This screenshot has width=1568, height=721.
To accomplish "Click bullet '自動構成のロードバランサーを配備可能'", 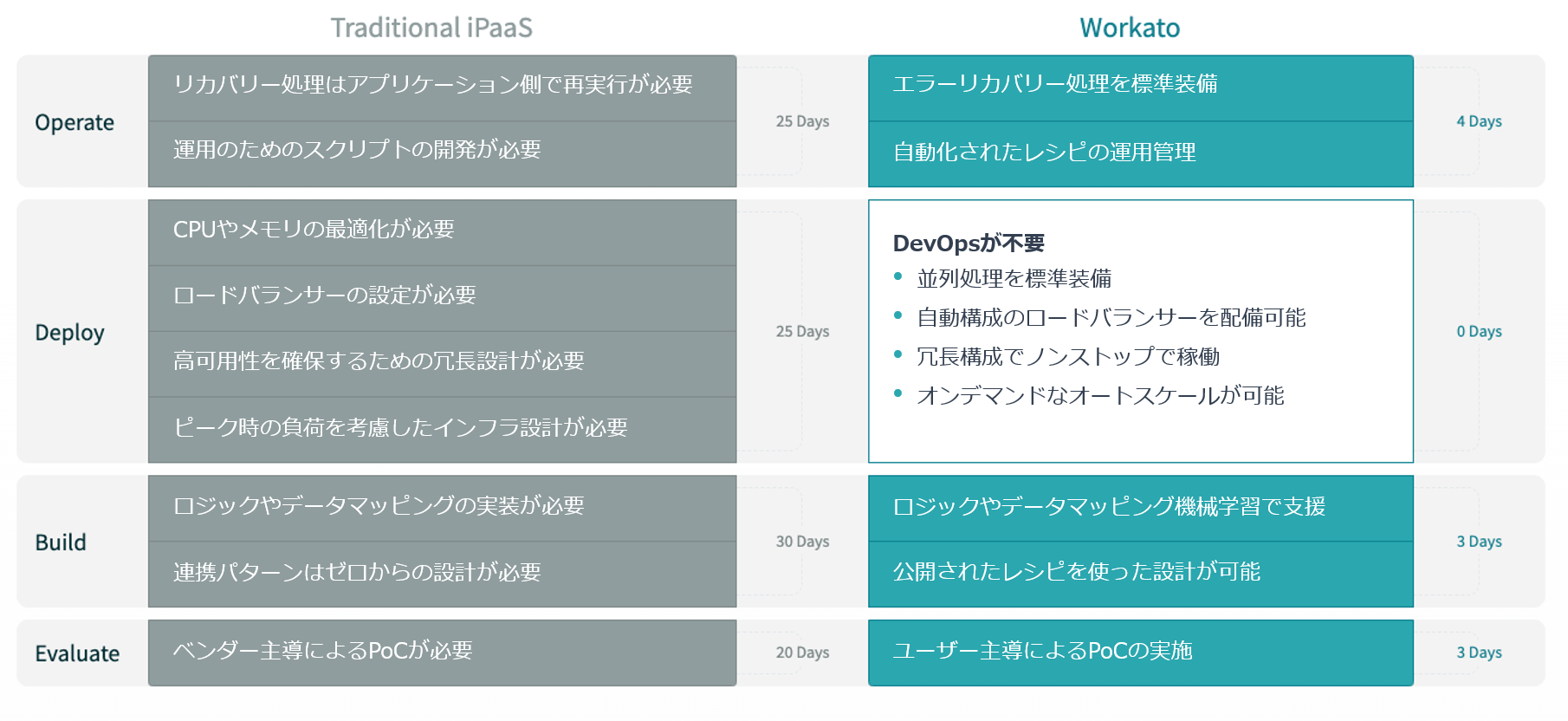I will pos(1111,317).
